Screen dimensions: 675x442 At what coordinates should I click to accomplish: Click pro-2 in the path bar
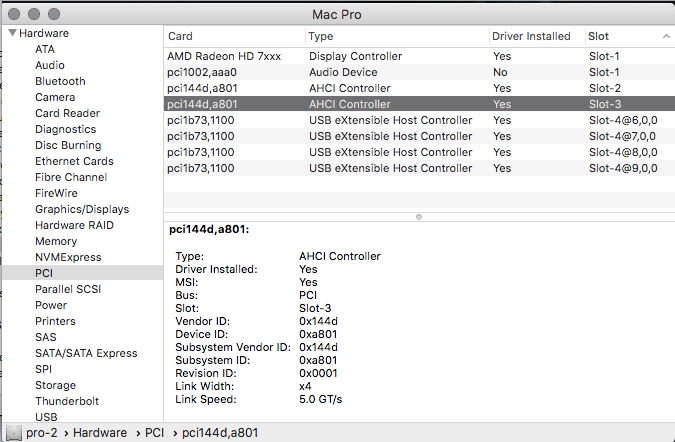pyautogui.click(x=42, y=433)
